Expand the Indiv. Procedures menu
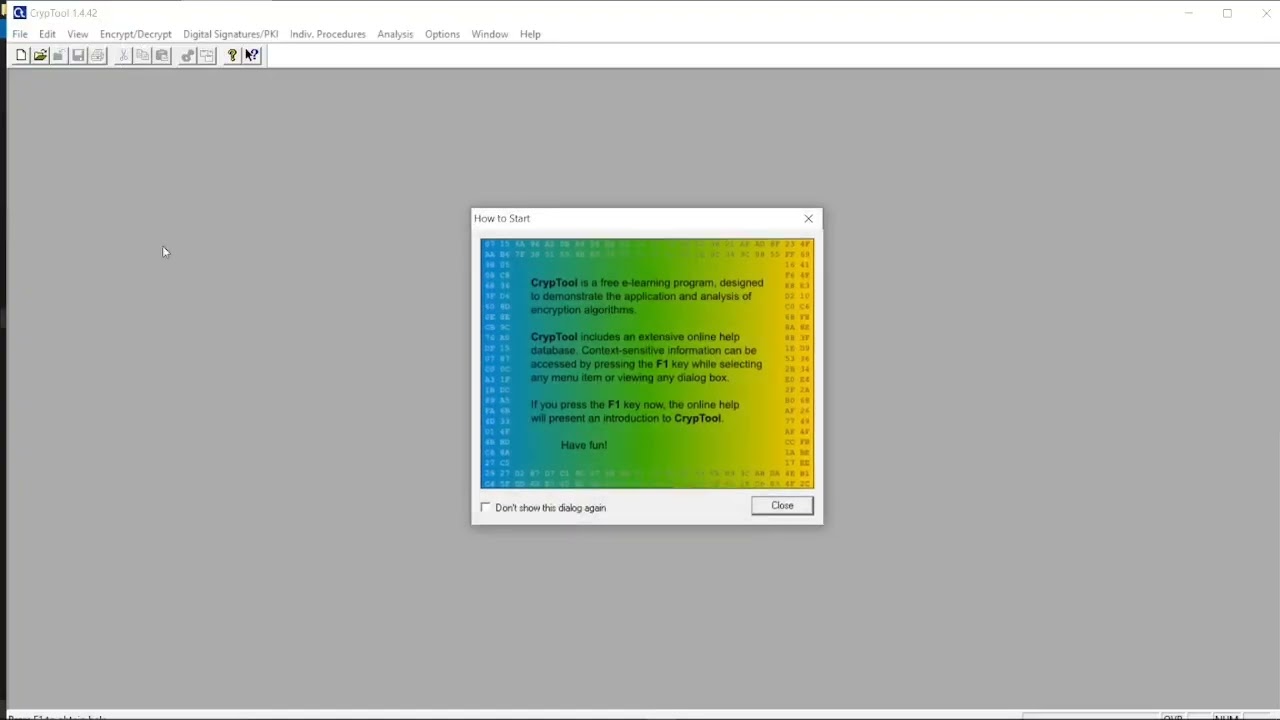Image resolution: width=1280 pixels, height=720 pixels. tap(327, 34)
